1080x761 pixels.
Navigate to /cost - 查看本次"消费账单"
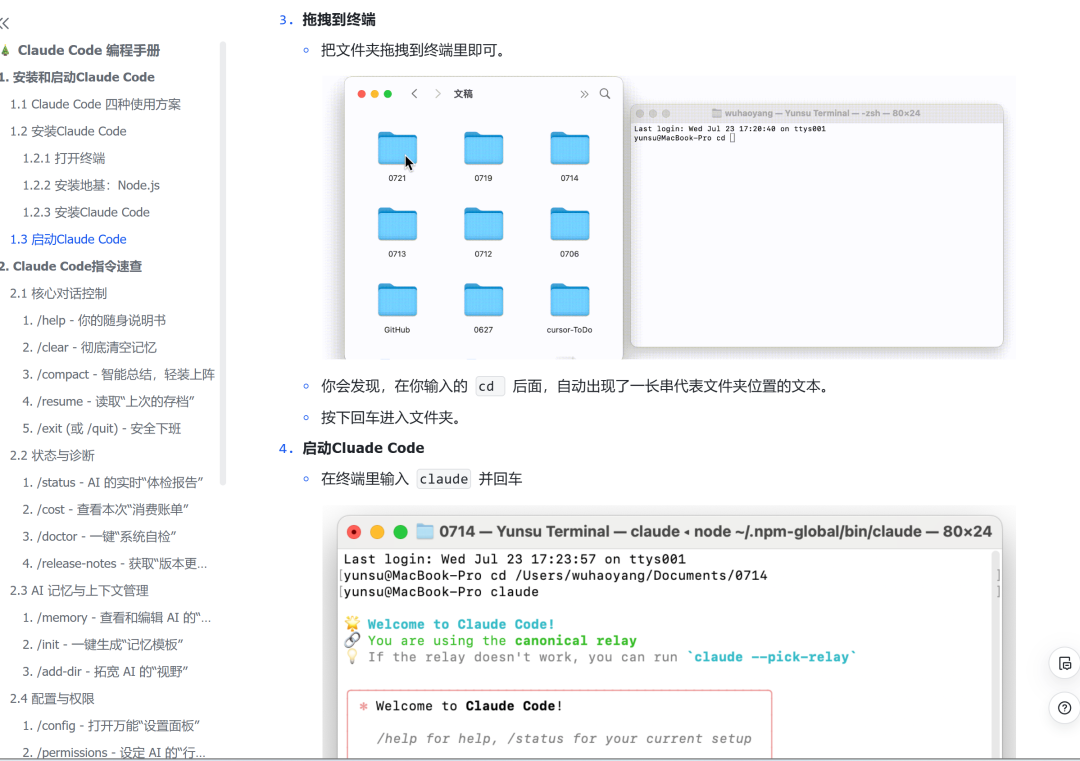tap(105, 510)
